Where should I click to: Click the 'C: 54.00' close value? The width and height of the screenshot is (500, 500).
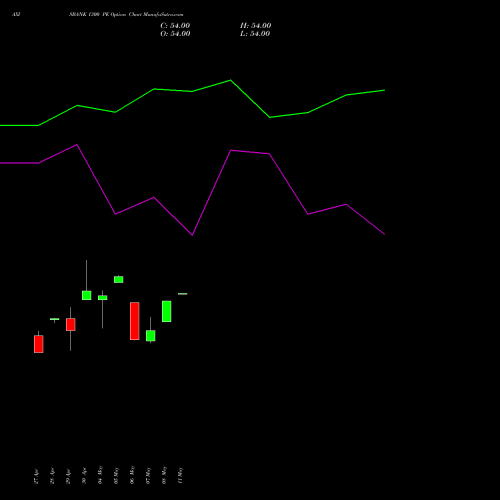click(x=175, y=26)
